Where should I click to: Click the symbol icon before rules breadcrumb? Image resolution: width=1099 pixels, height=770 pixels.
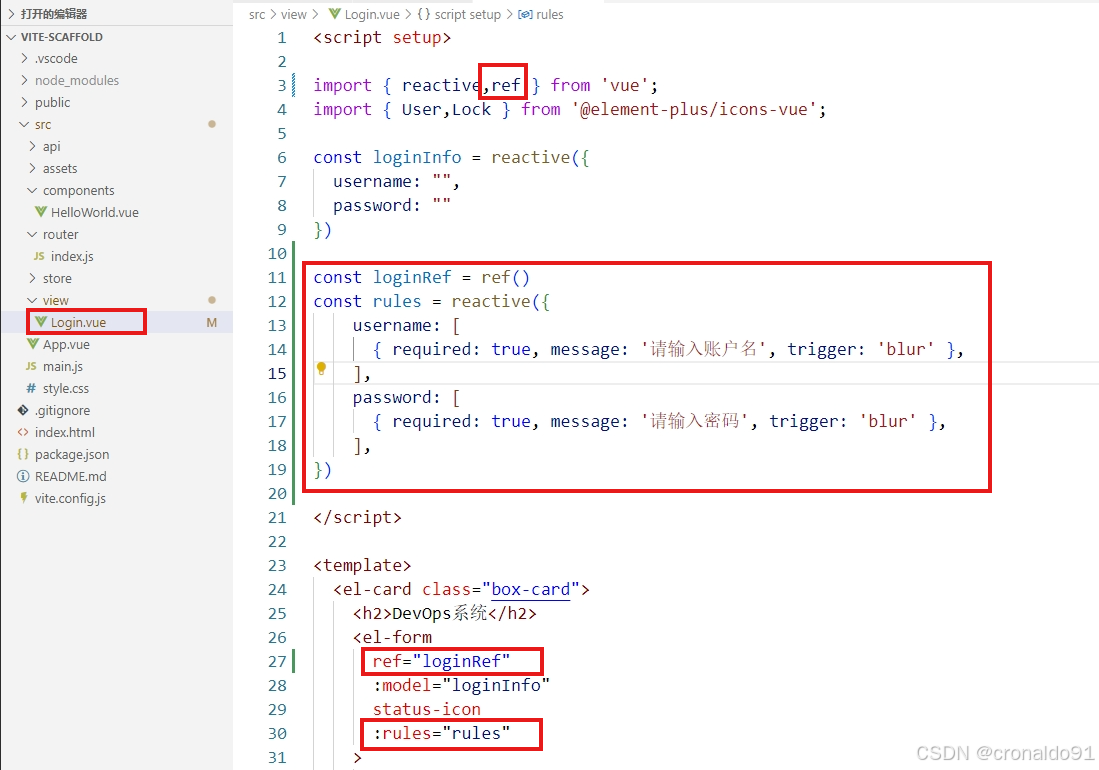click(x=525, y=14)
